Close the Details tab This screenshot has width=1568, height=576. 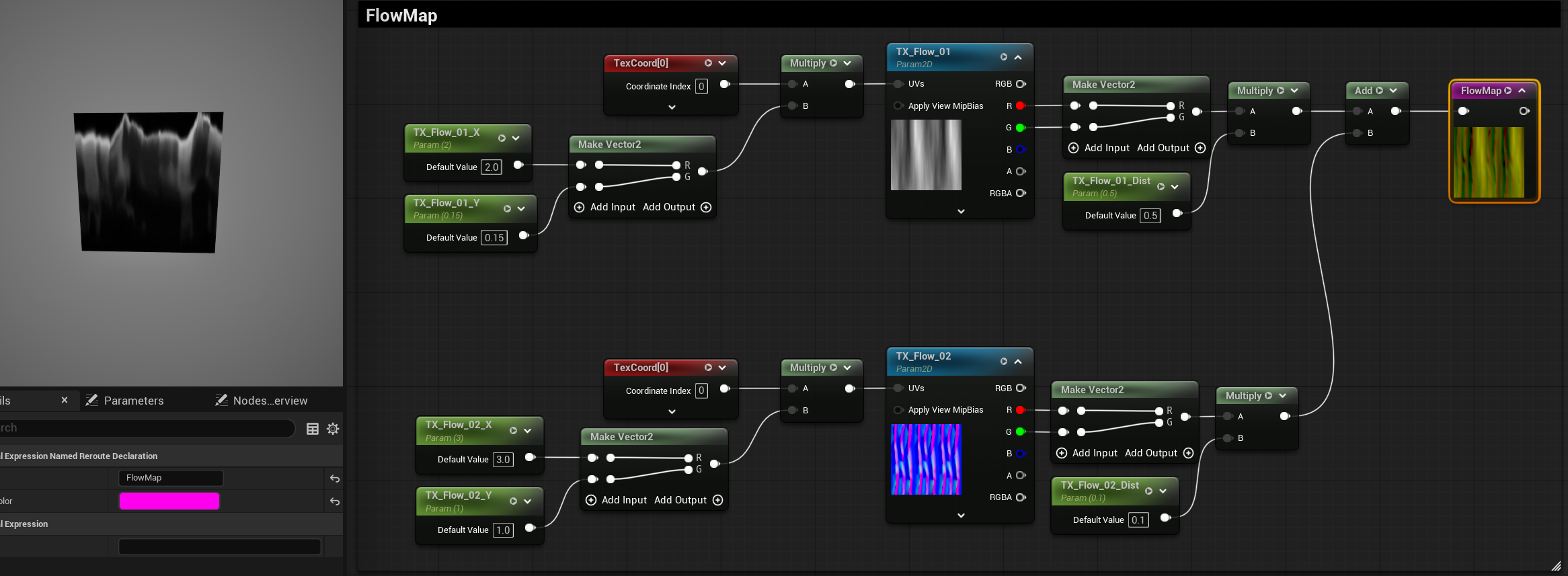pos(65,400)
